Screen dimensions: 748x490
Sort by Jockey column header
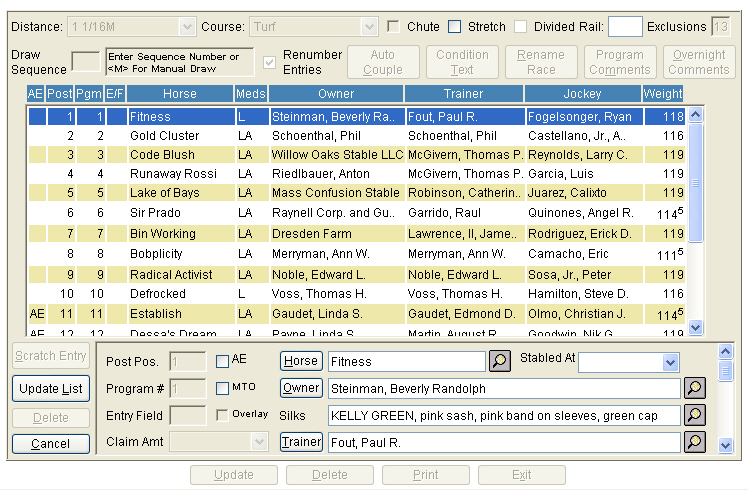pyautogui.click(x=582, y=94)
